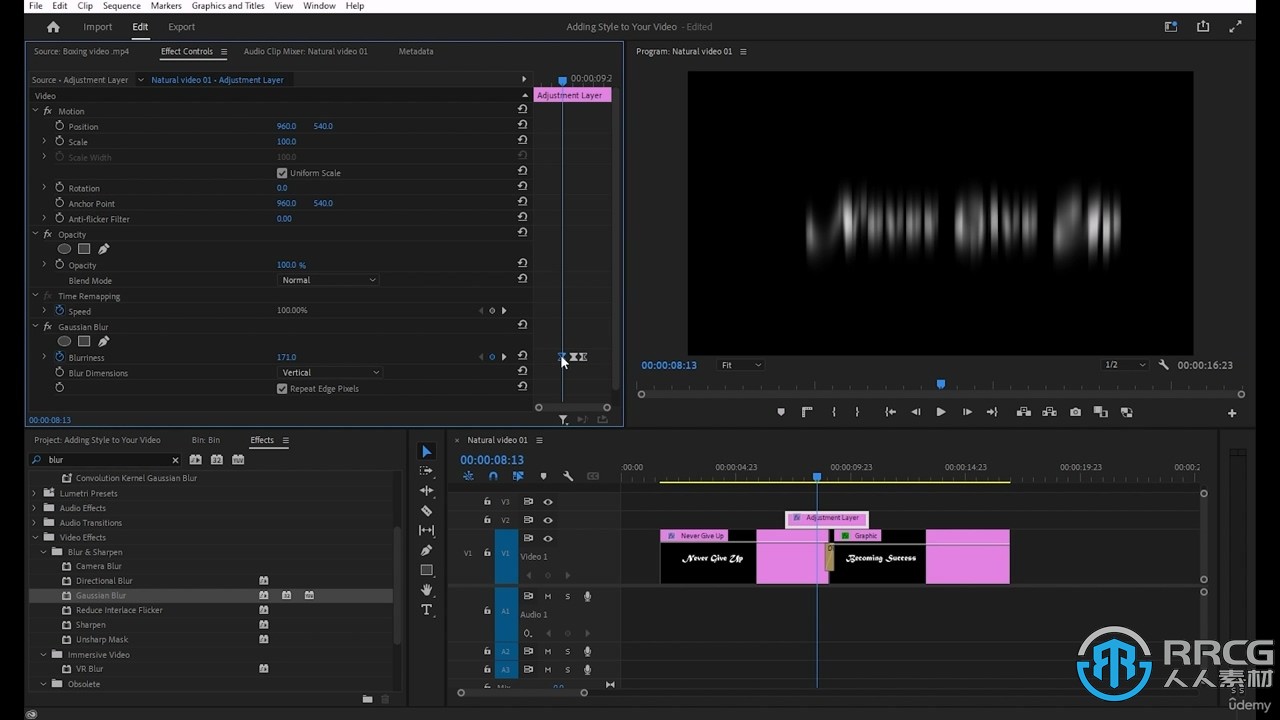
Task: Open playback resolution 1/2 dropdown
Action: tap(1125, 365)
